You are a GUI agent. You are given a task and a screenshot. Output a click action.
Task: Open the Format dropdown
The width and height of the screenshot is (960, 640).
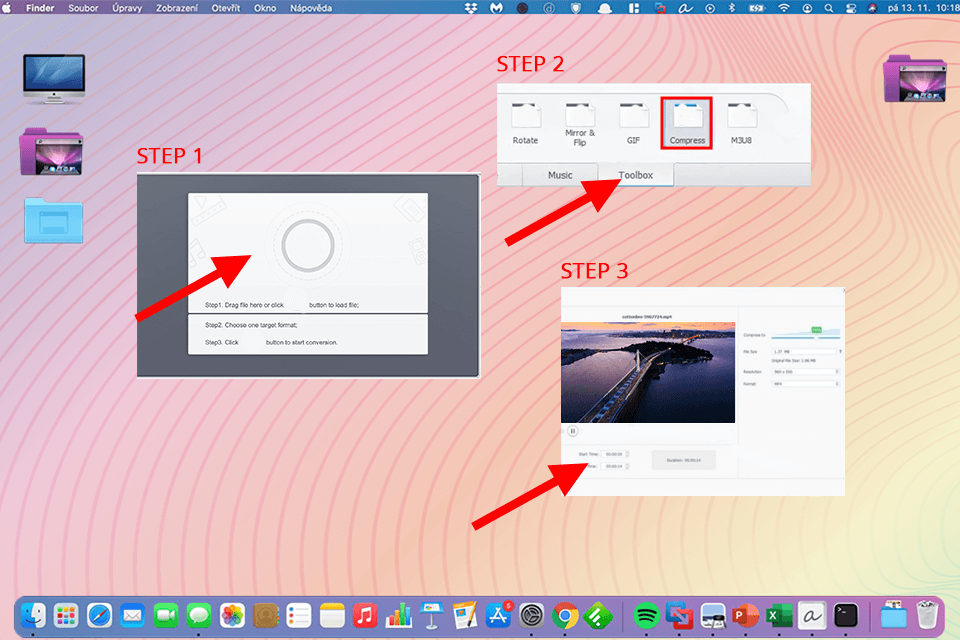click(x=805, y=384)
